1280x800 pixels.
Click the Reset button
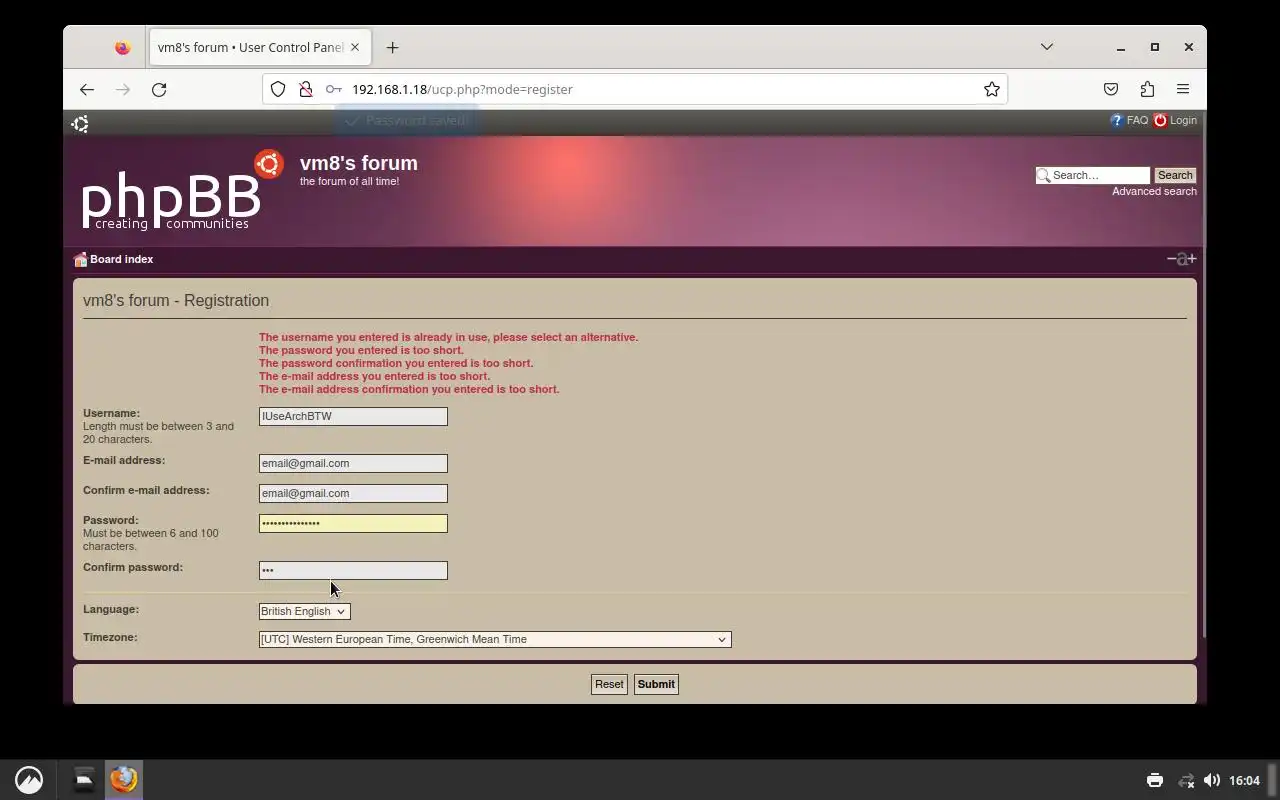609,684
